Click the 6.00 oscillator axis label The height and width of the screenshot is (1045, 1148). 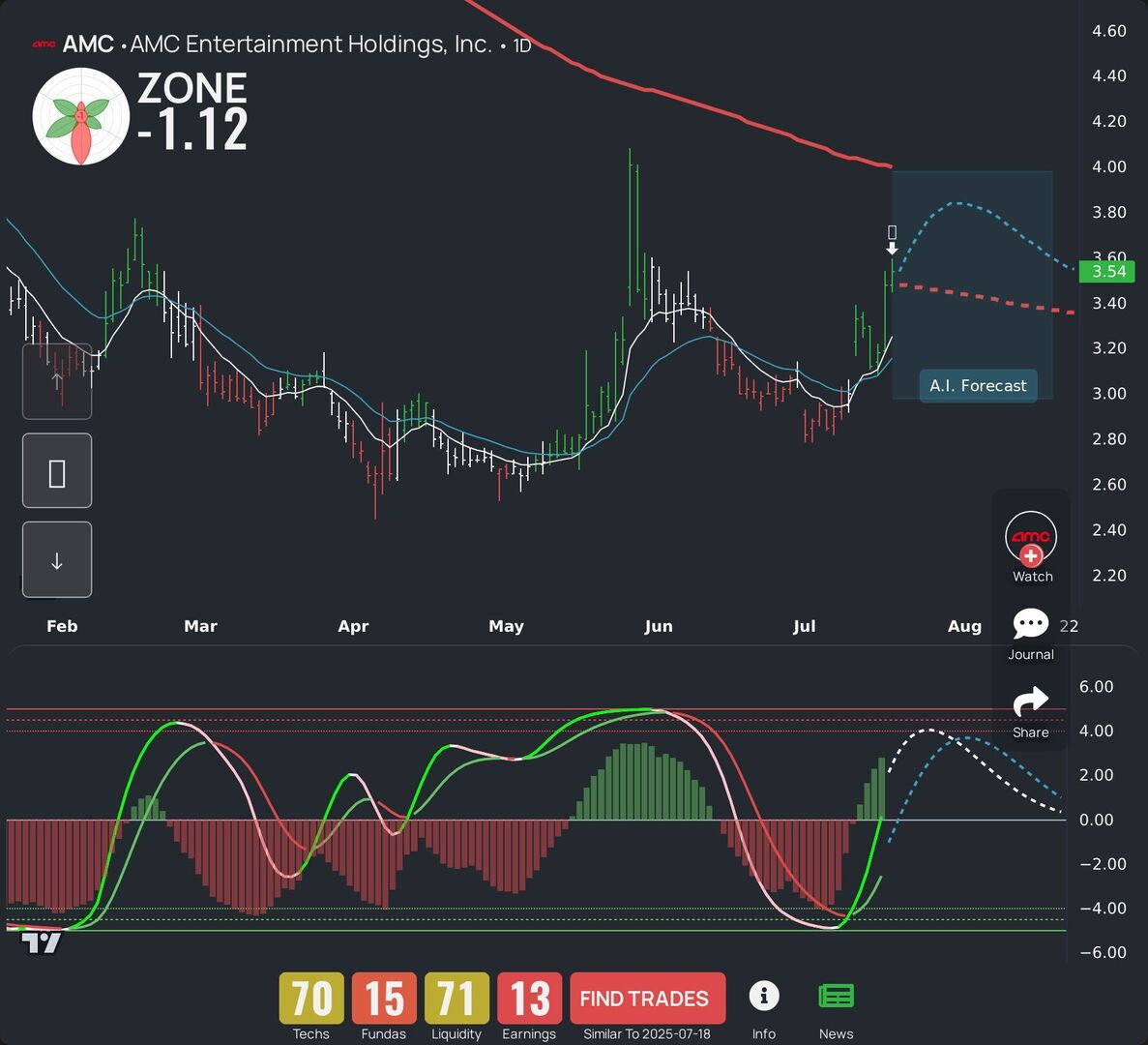(x=1096, y=687)
